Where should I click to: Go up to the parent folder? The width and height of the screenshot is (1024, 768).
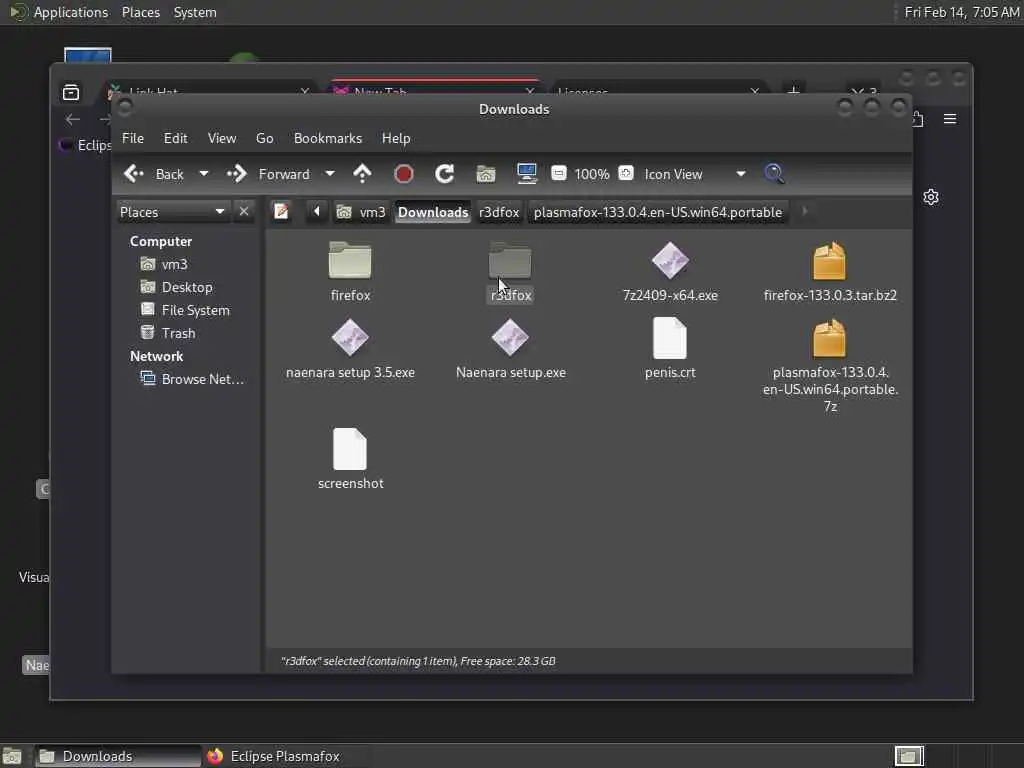pos(362,174)
